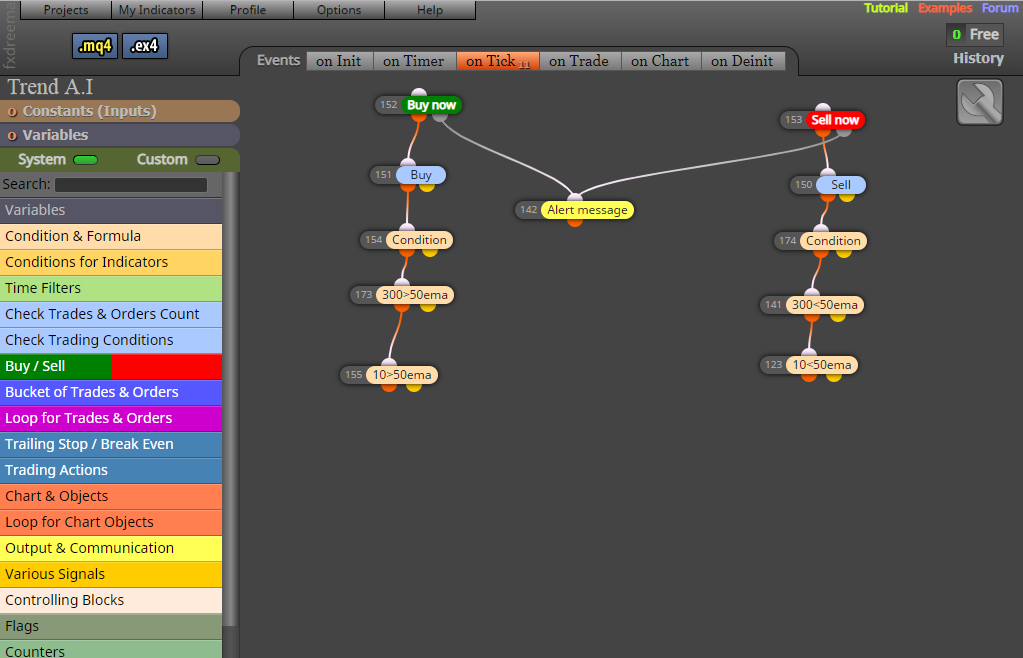Open the History panel
Image resolution: width=1023 pixels, height=658 pixels.
pyautogui.click(x=978, y=59)
